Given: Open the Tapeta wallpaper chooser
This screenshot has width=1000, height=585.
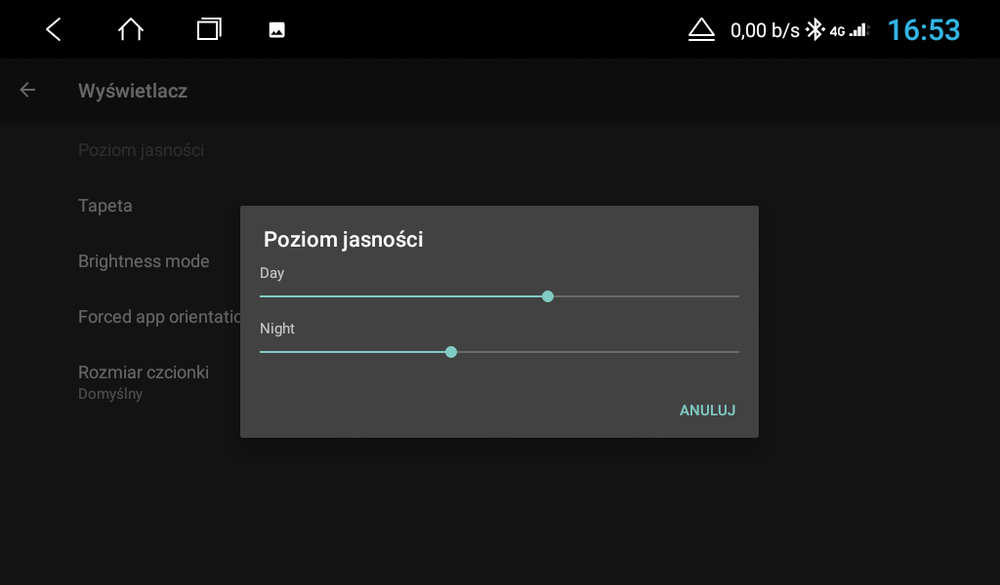Looking at the screenshot, I should [105, 205].
